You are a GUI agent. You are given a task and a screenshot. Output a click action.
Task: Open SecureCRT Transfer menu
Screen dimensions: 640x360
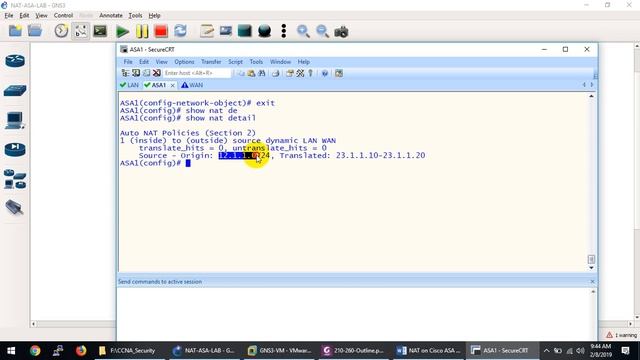point(211,62)
